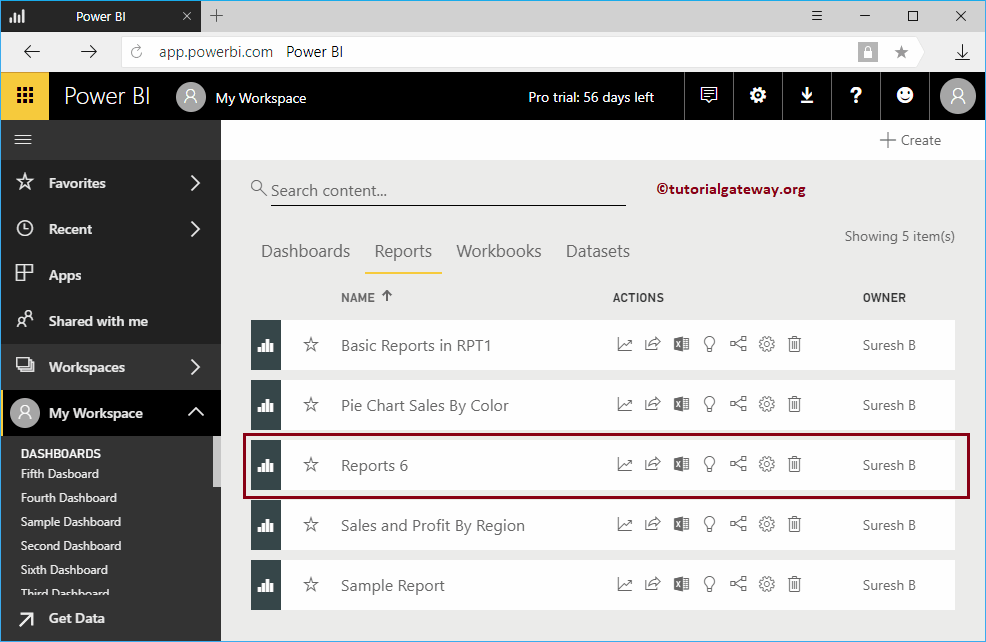The width and height of the screenshot is (986, 642).
Task: Open the user profile avatar at top right
Action: (x=957, y=96)
